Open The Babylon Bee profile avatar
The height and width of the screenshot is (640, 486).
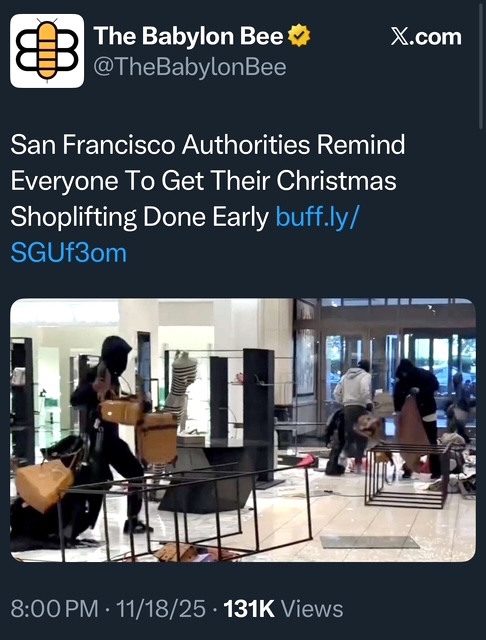(x=47, y=51)
